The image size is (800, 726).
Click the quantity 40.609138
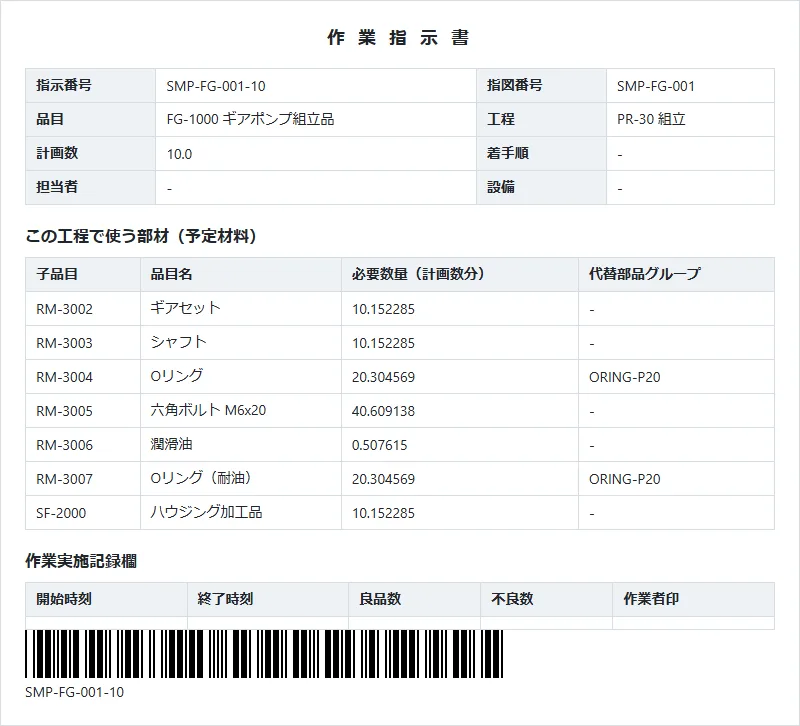383,411
